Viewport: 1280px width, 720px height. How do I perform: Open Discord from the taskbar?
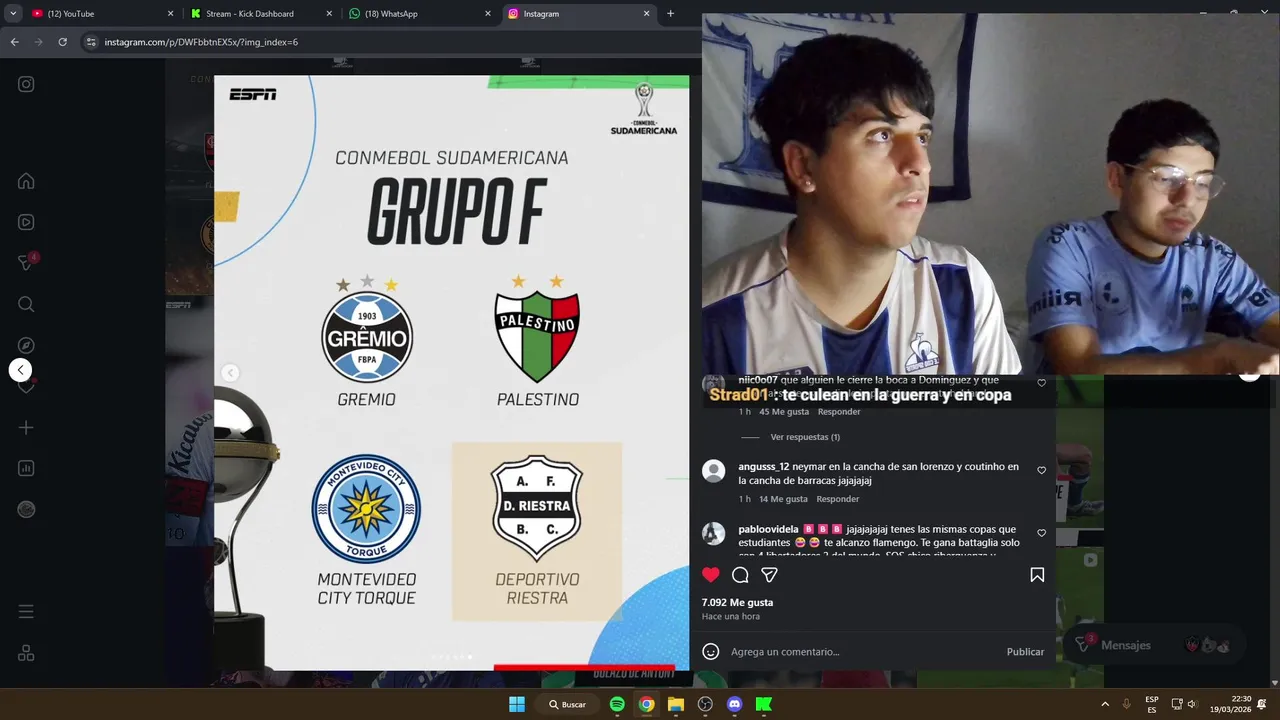click(x=735, y=704)
